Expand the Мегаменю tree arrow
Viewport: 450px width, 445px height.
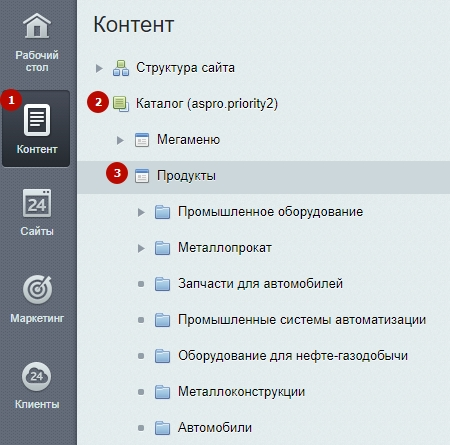tap(120, 140)
